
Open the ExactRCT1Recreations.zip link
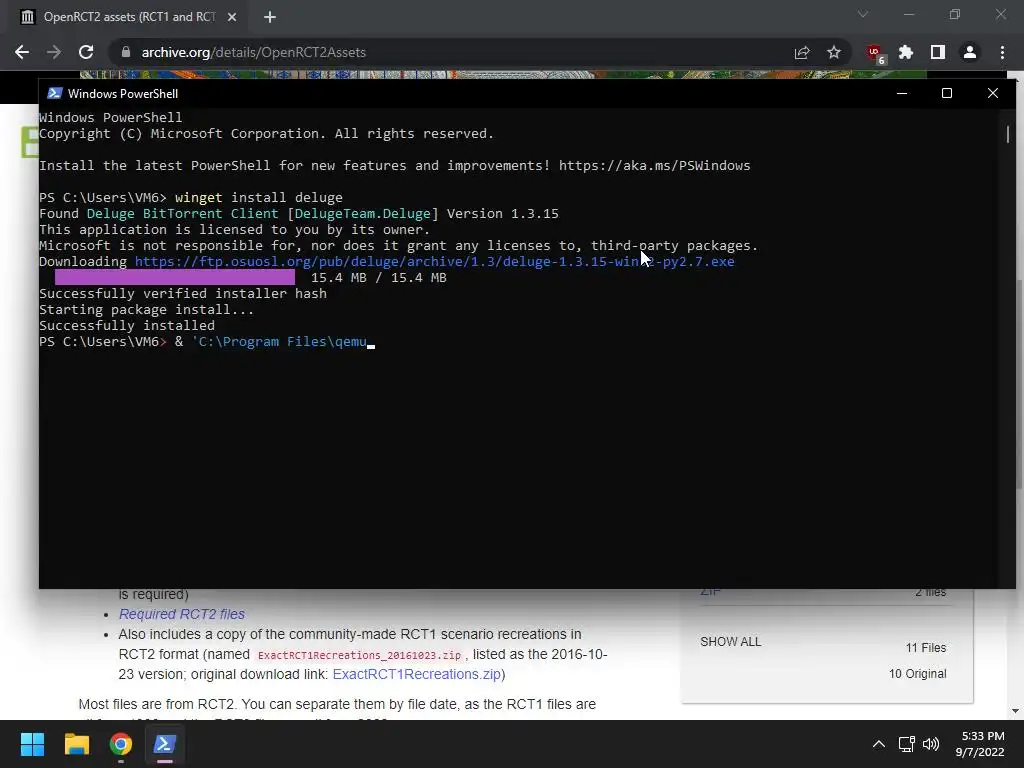click(417, 674)
